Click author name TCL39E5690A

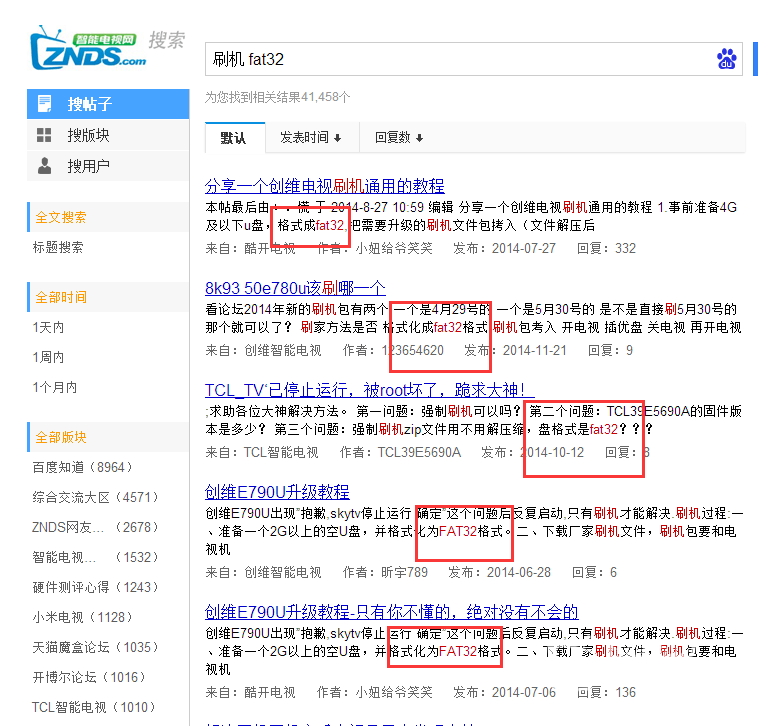(x=419, y=452)
